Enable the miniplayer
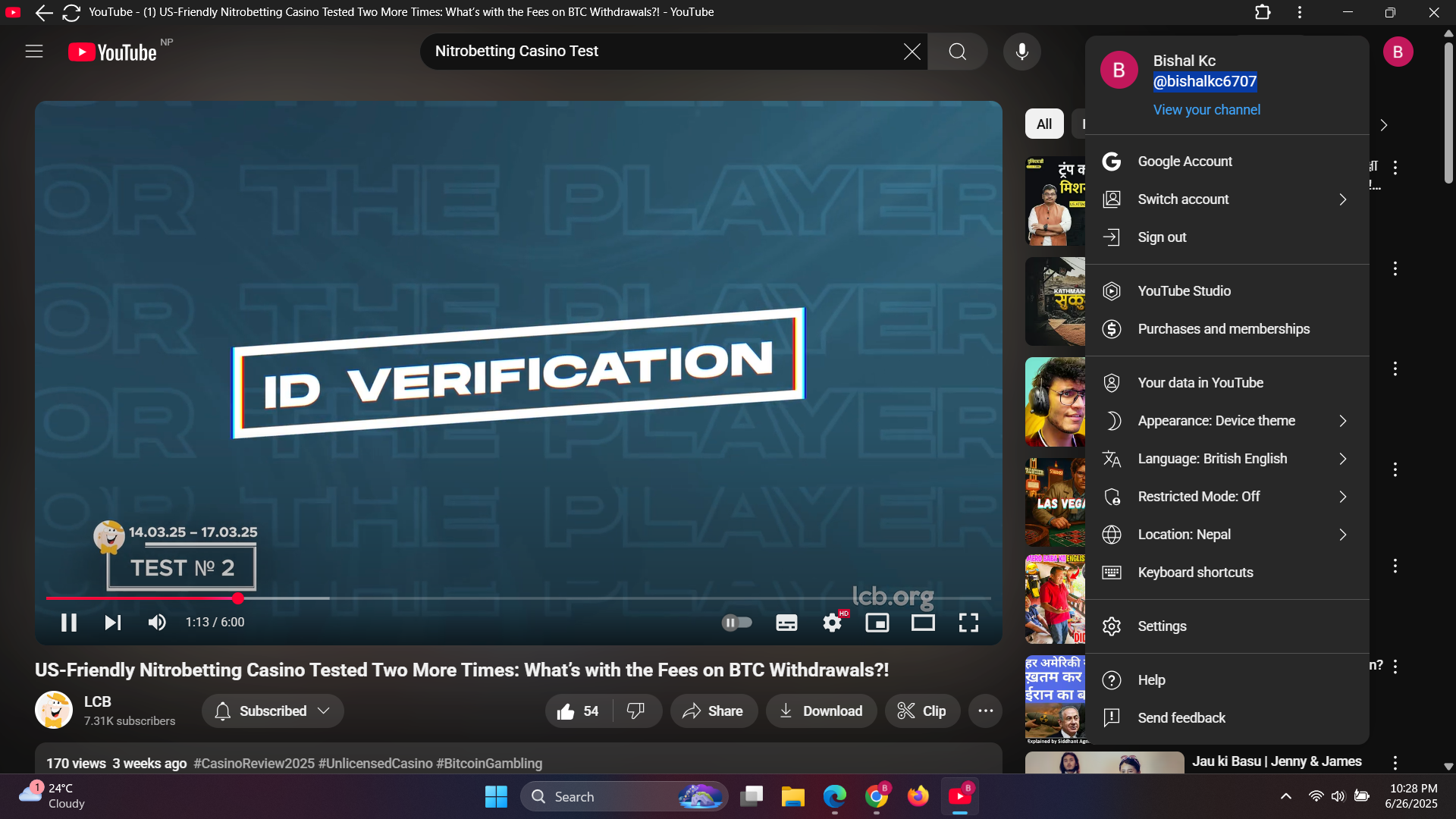This screenshot has width=1456, height=819. click(x=877, y=623)
